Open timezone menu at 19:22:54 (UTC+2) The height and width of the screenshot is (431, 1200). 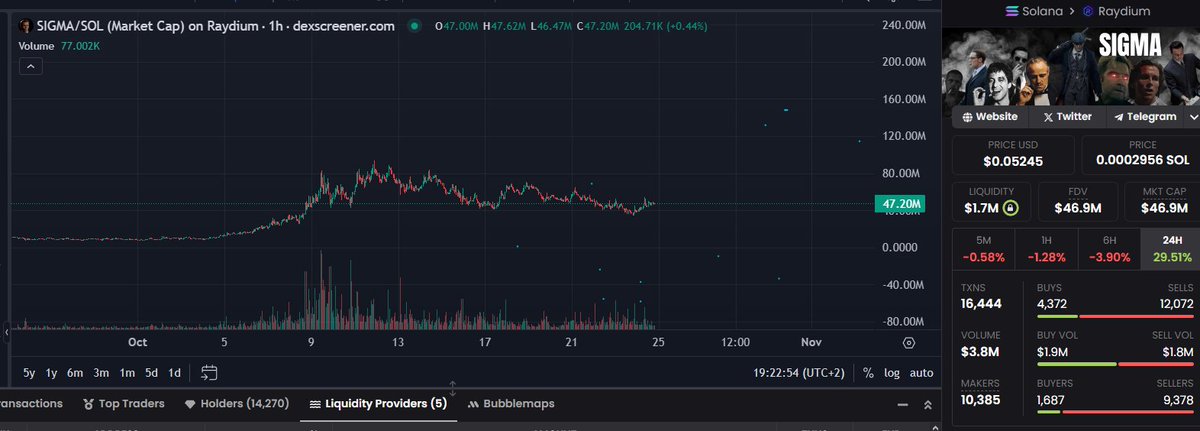tap(800, 373)
